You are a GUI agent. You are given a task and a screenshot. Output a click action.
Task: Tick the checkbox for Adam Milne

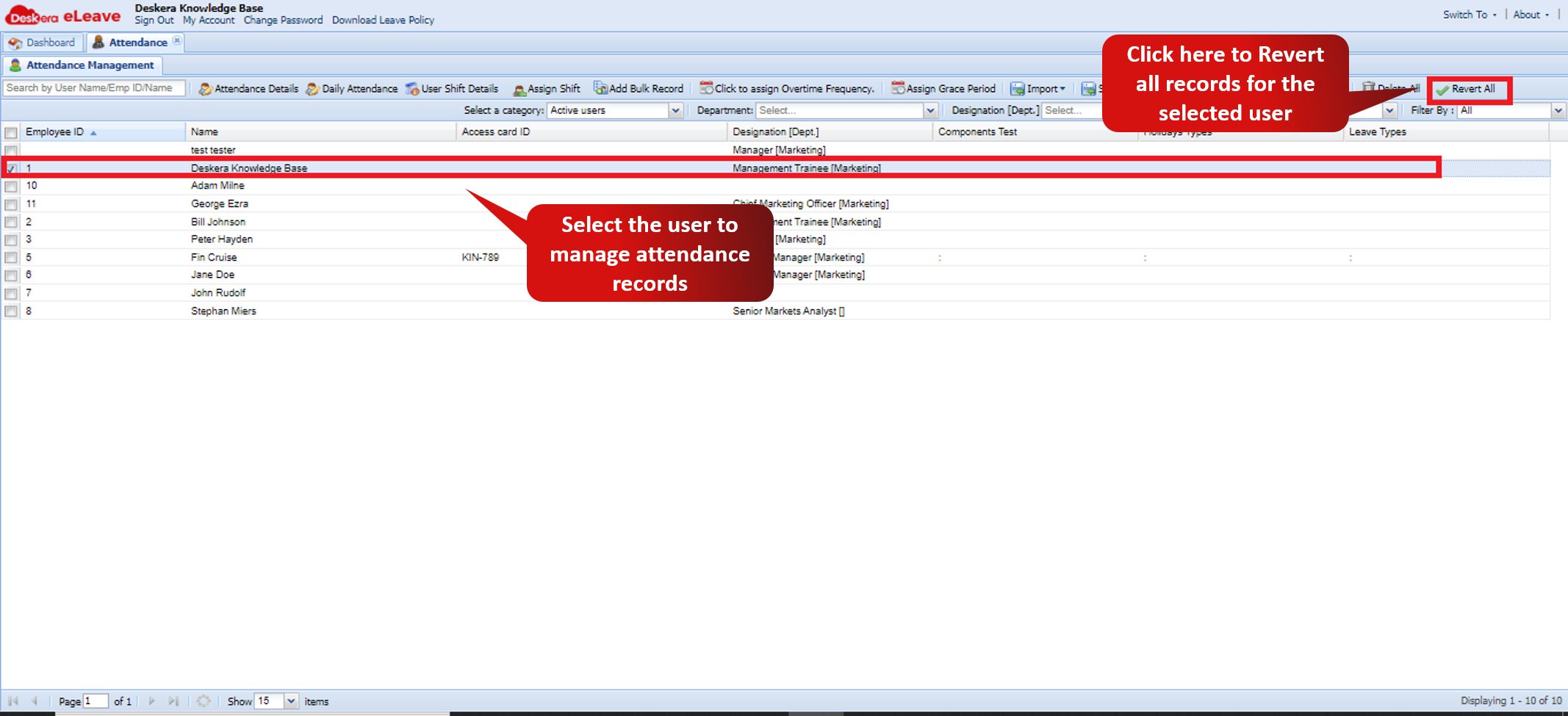[x=11, y=187]
